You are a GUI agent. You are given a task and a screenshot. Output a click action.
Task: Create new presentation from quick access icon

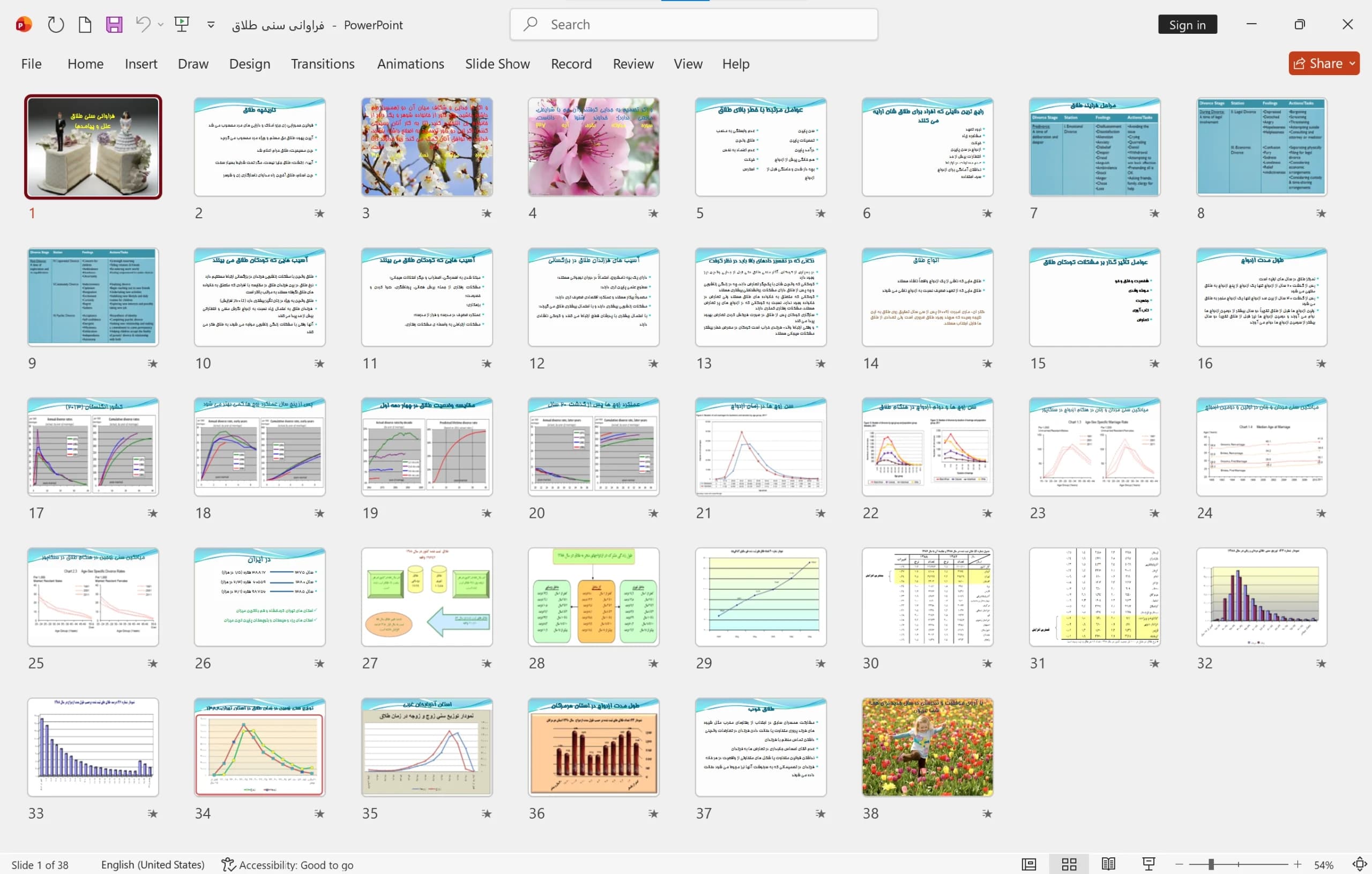point(85,25)
